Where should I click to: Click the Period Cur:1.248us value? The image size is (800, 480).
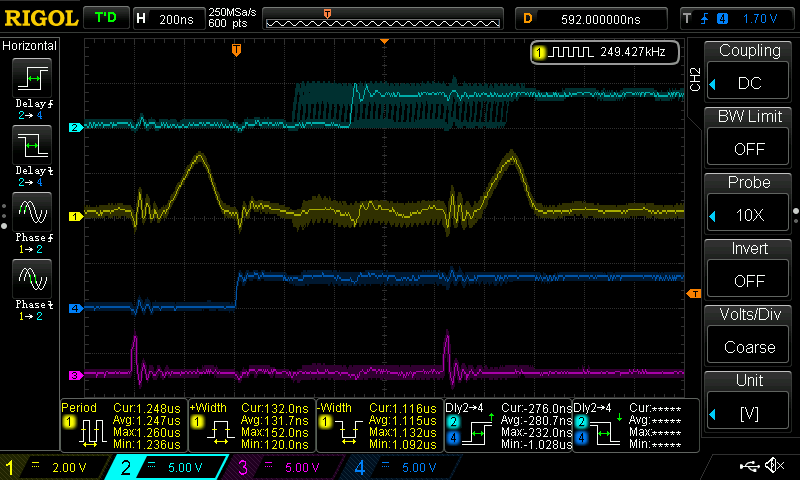coord(147,409)
